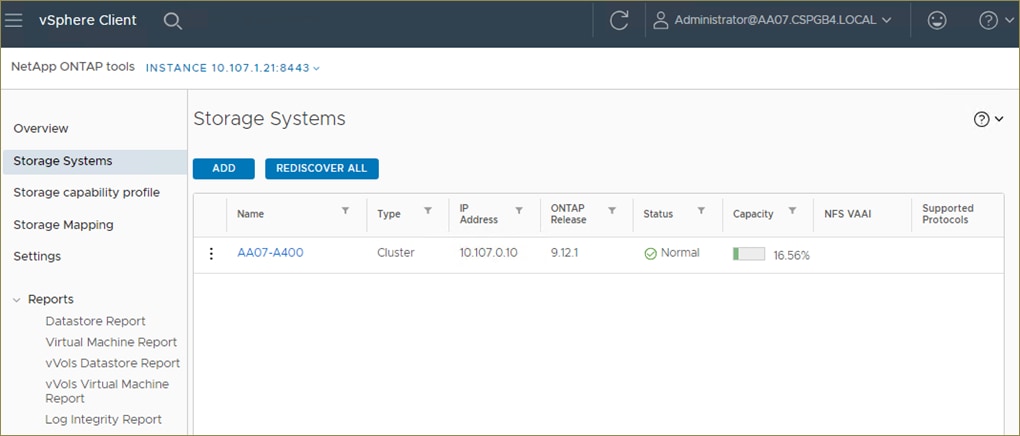Filter the ONTAP Release column

pos(612,210)
